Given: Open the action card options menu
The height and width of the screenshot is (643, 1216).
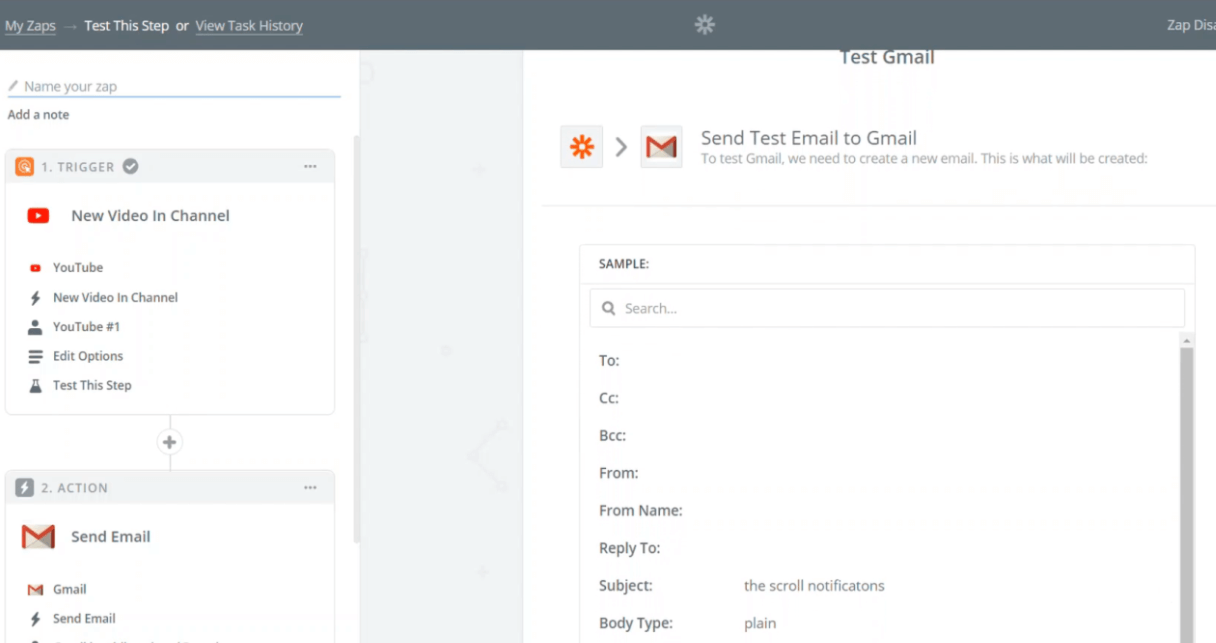Looking at the screenshot, I should click(310, 487).
